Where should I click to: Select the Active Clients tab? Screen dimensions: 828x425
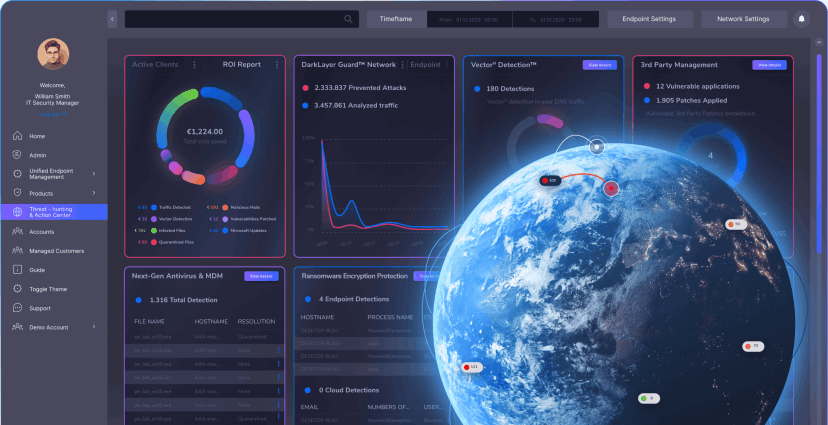pos(155,64)
